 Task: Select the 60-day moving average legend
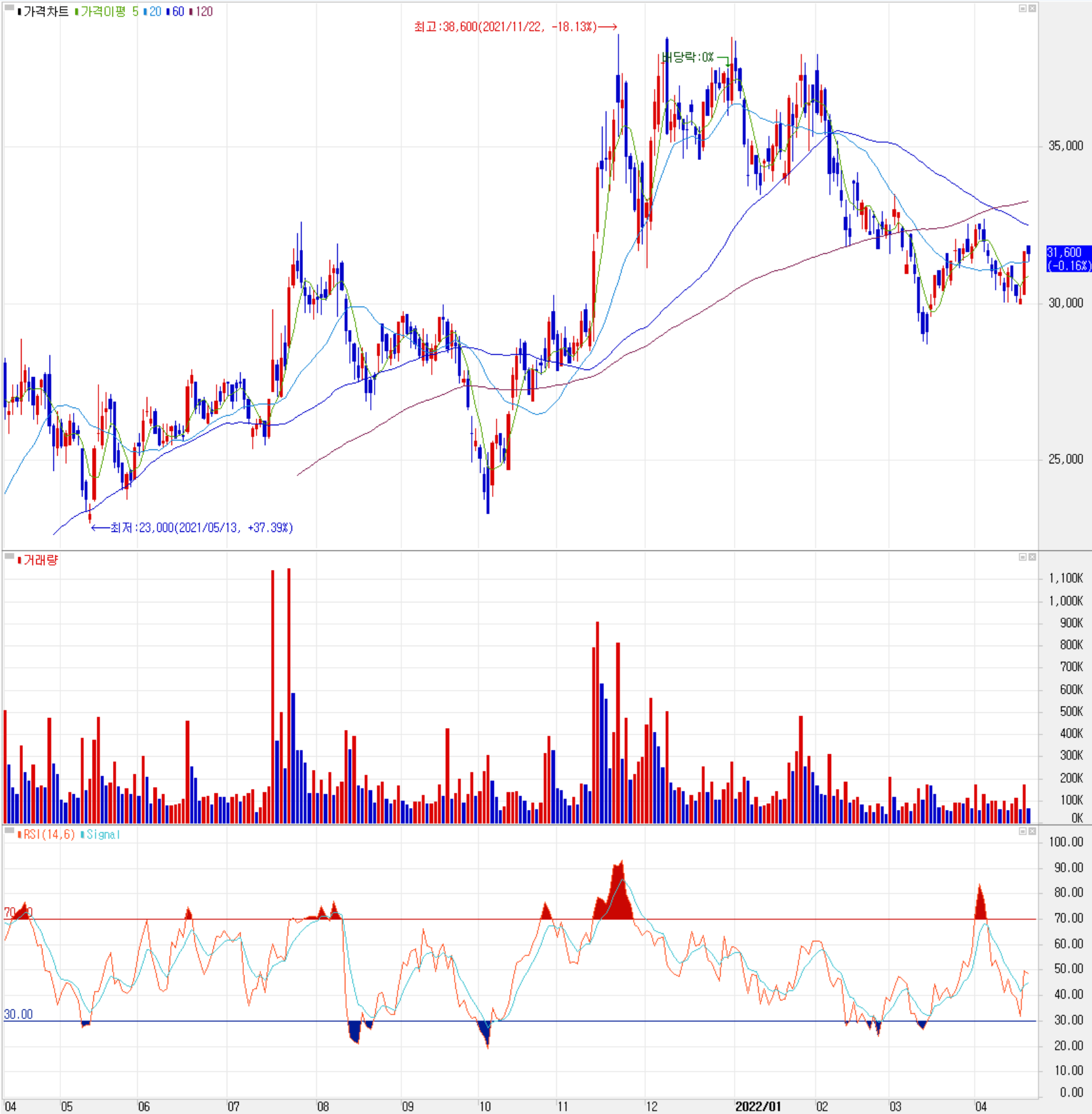pos(178,11)
